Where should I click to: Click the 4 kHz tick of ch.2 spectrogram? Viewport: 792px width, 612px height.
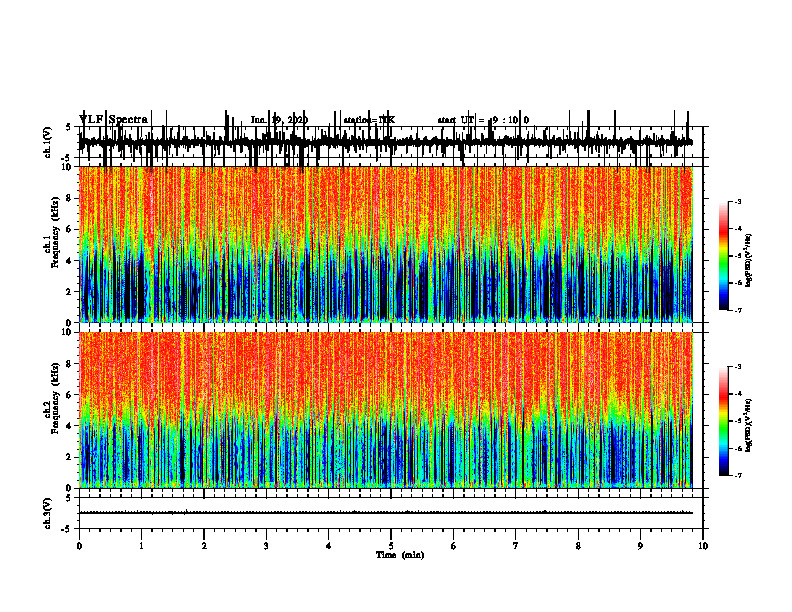(69, 426)
